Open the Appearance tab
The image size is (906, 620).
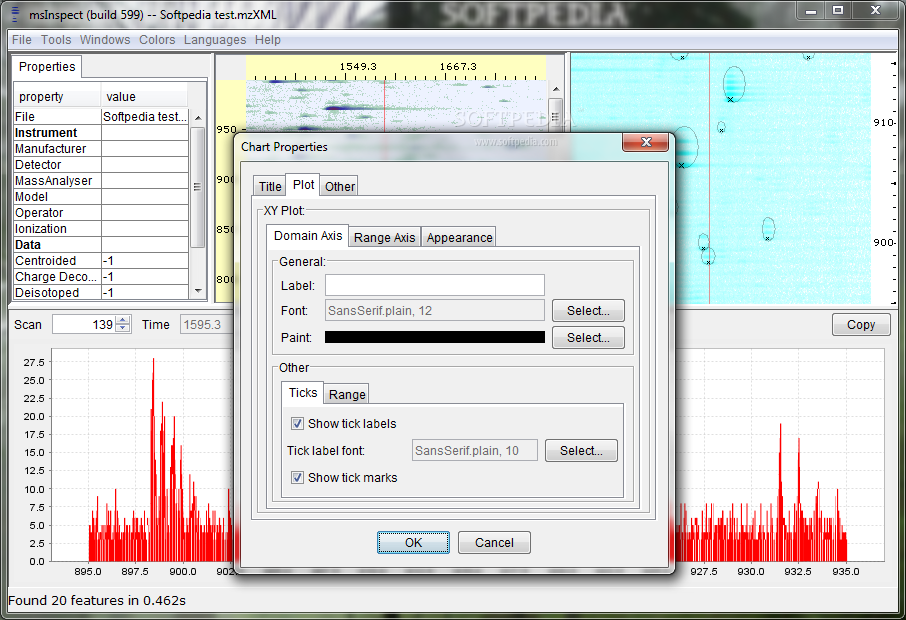click(x=459, y=237)
